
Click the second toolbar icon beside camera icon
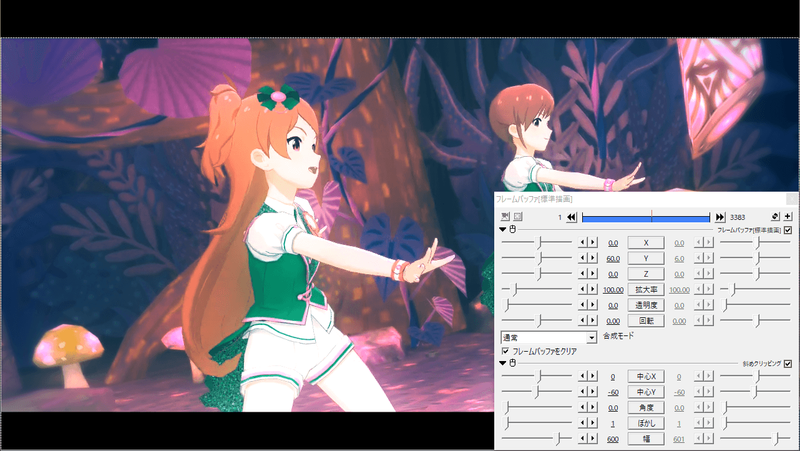pos(518,217)
